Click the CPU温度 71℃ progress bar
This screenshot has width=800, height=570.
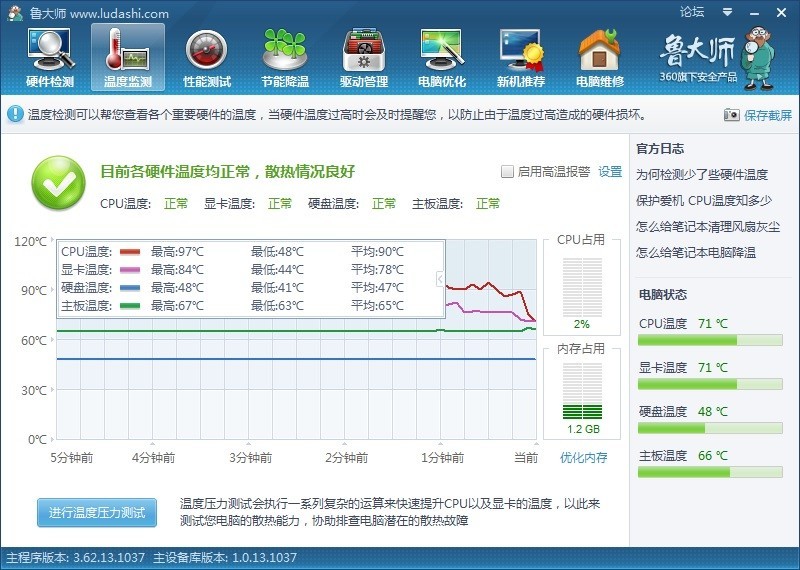pos(710,340)
